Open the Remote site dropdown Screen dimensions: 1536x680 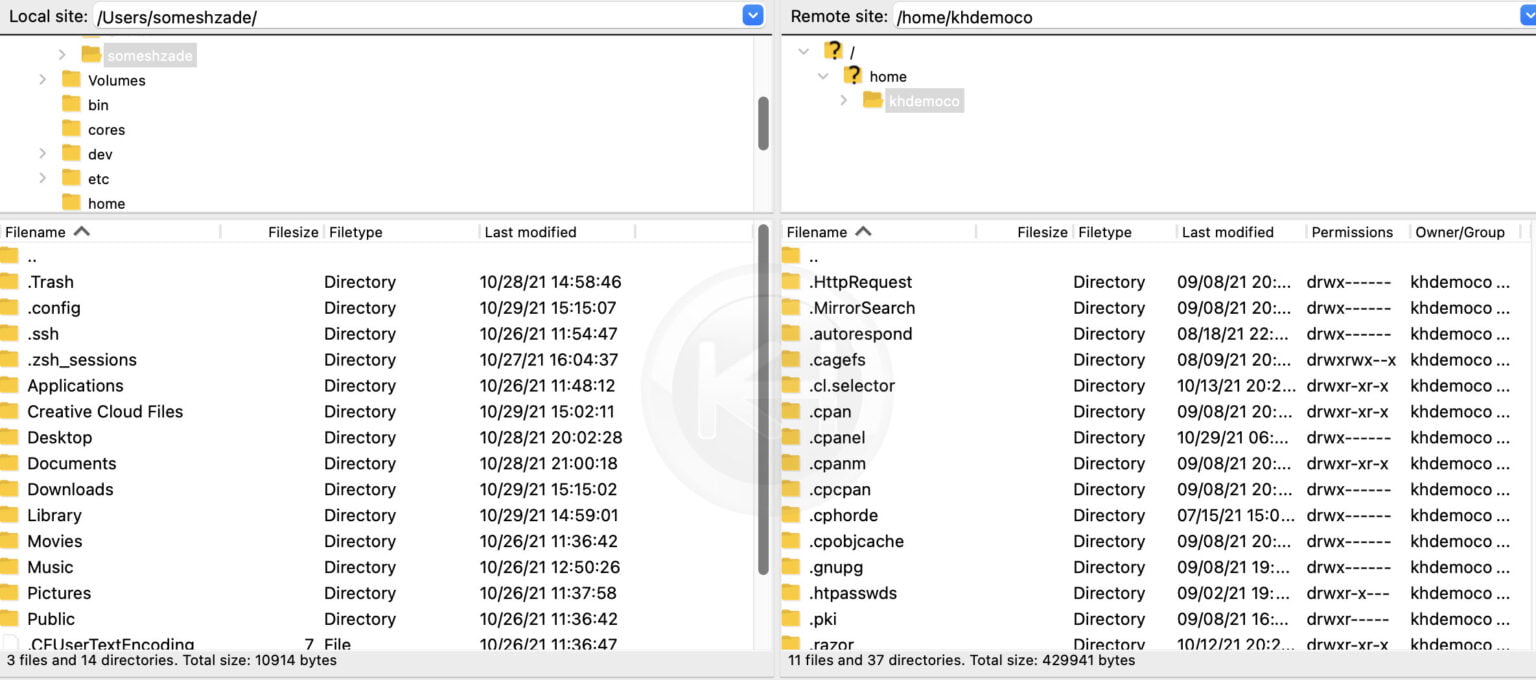(x=1528, y=16)
